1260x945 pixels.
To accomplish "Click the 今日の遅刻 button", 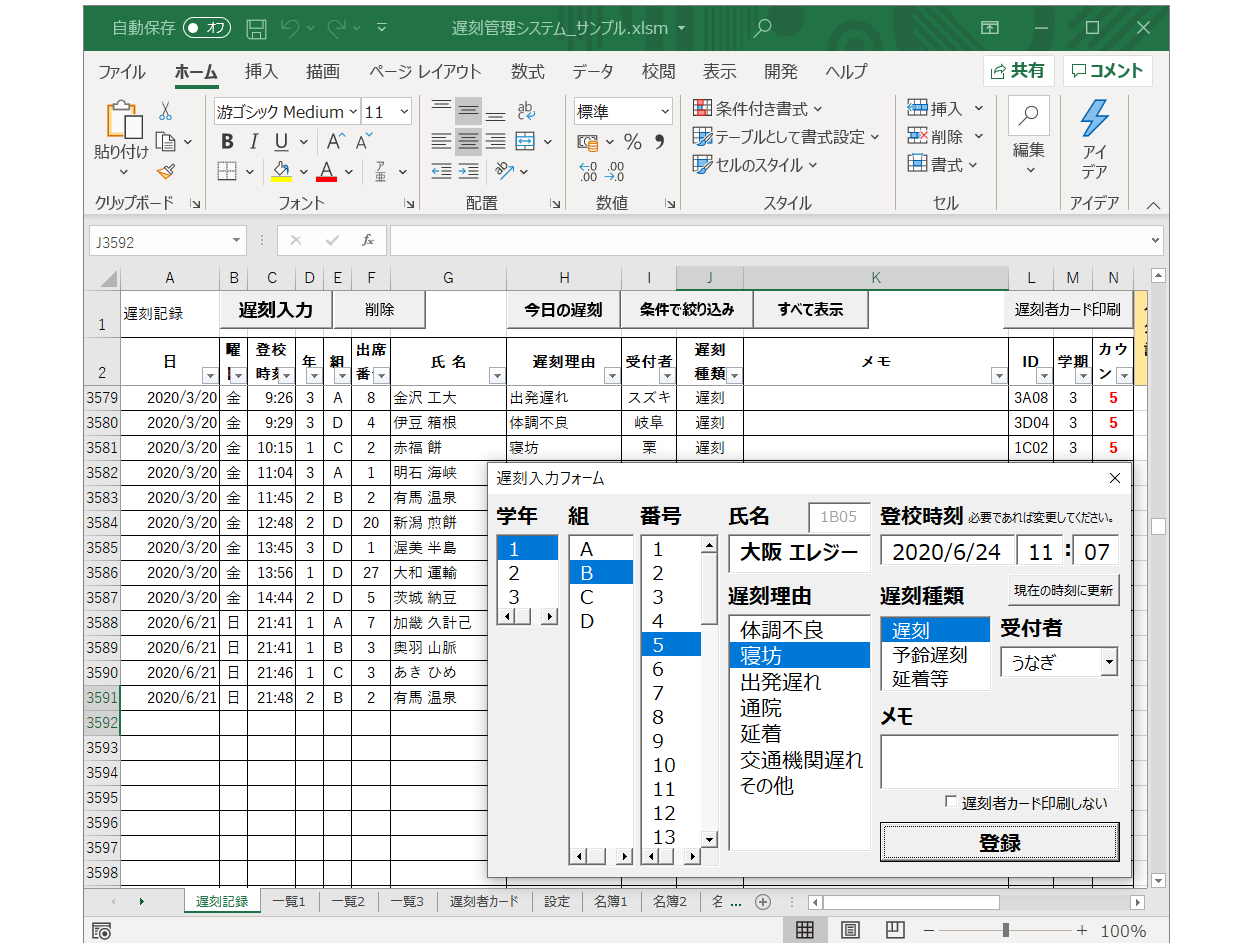I will coord(564,310).
